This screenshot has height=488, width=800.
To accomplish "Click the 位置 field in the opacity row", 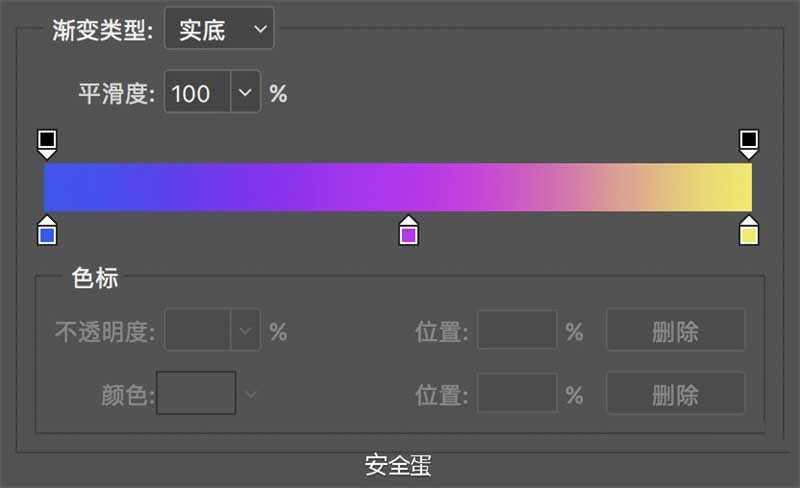I will 516,331.
